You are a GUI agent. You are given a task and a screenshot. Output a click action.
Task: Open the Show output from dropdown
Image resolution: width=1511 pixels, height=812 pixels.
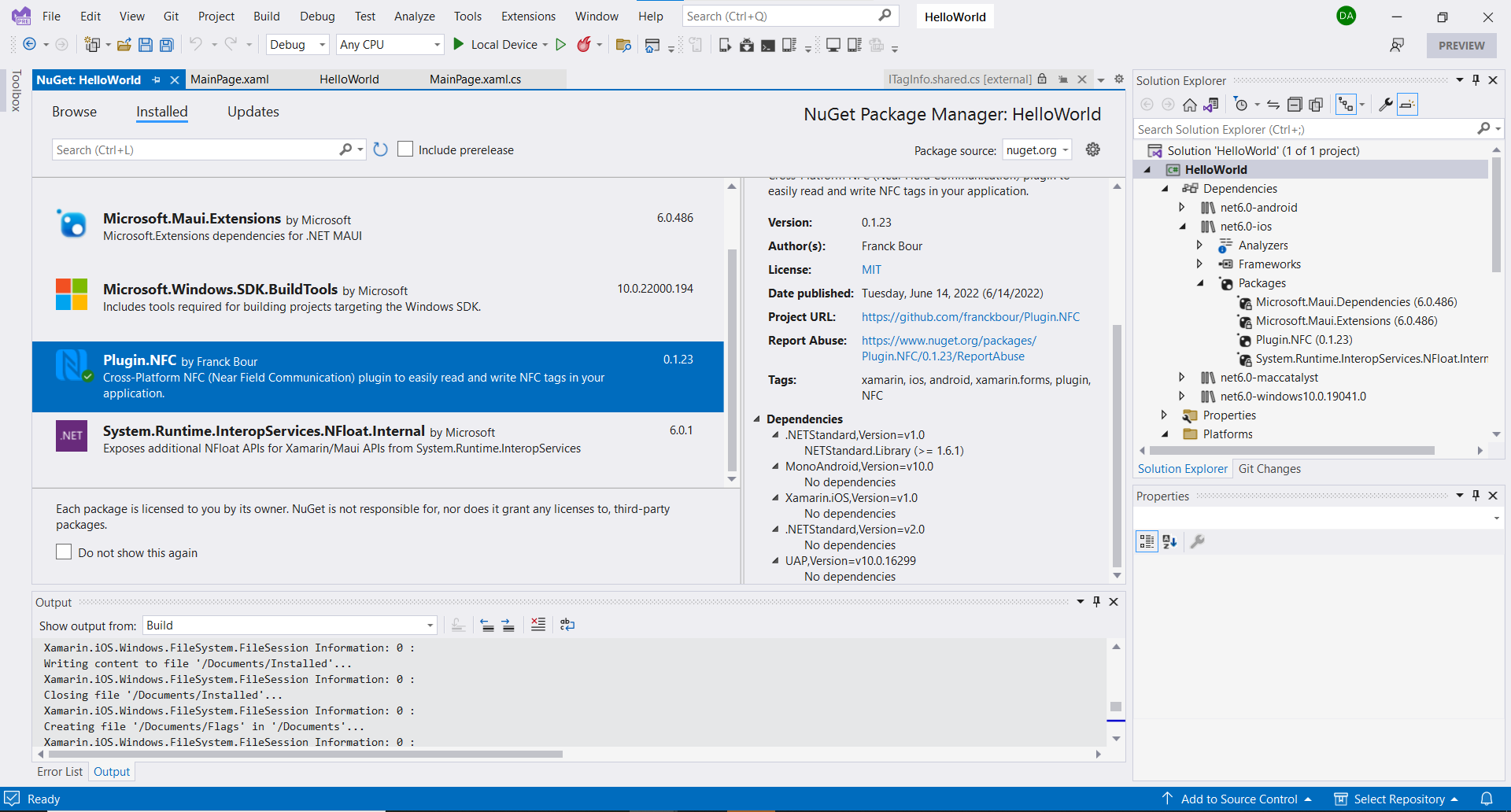[429, 625]
